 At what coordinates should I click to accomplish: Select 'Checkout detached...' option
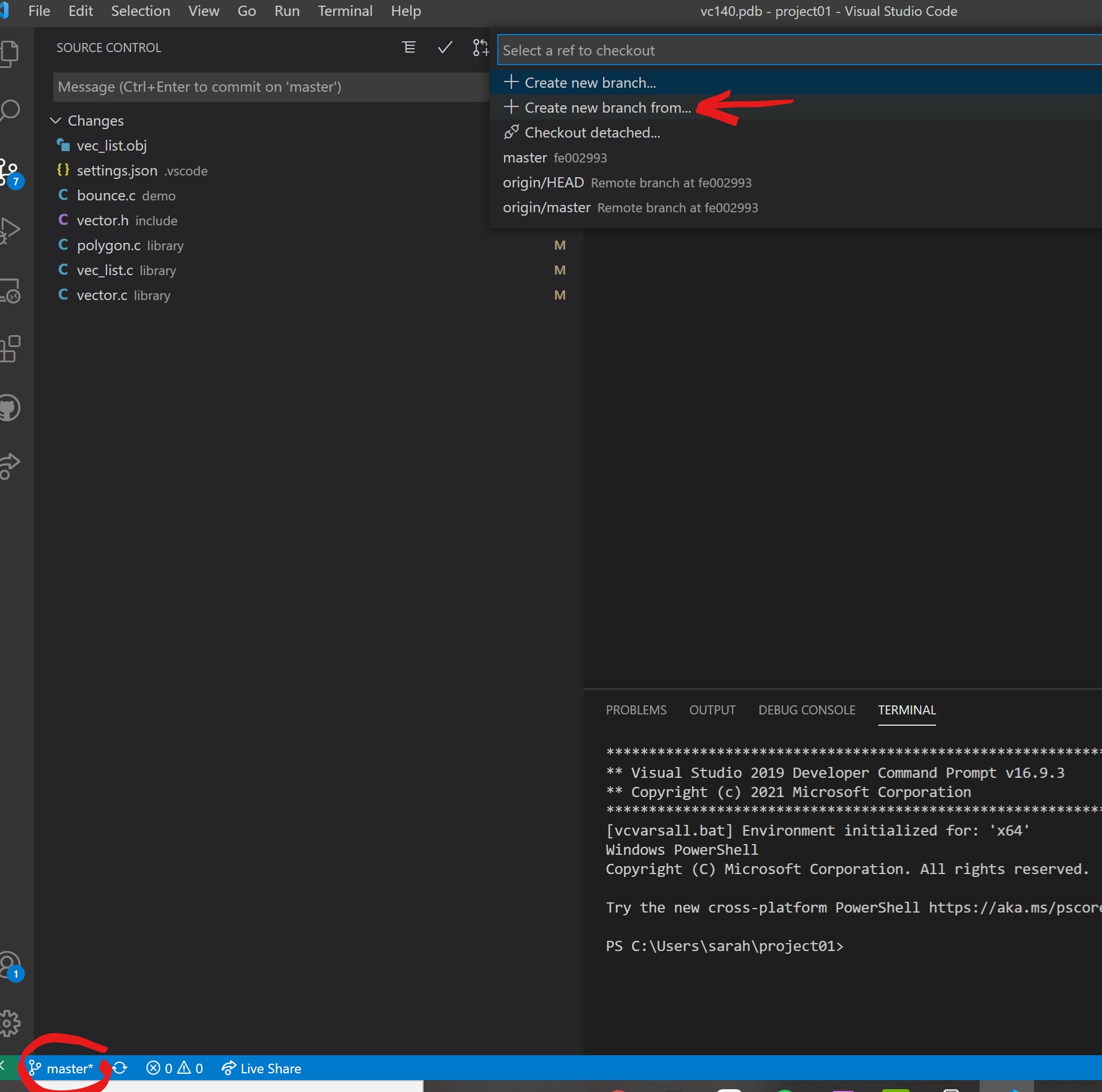[x=590, y=131]
